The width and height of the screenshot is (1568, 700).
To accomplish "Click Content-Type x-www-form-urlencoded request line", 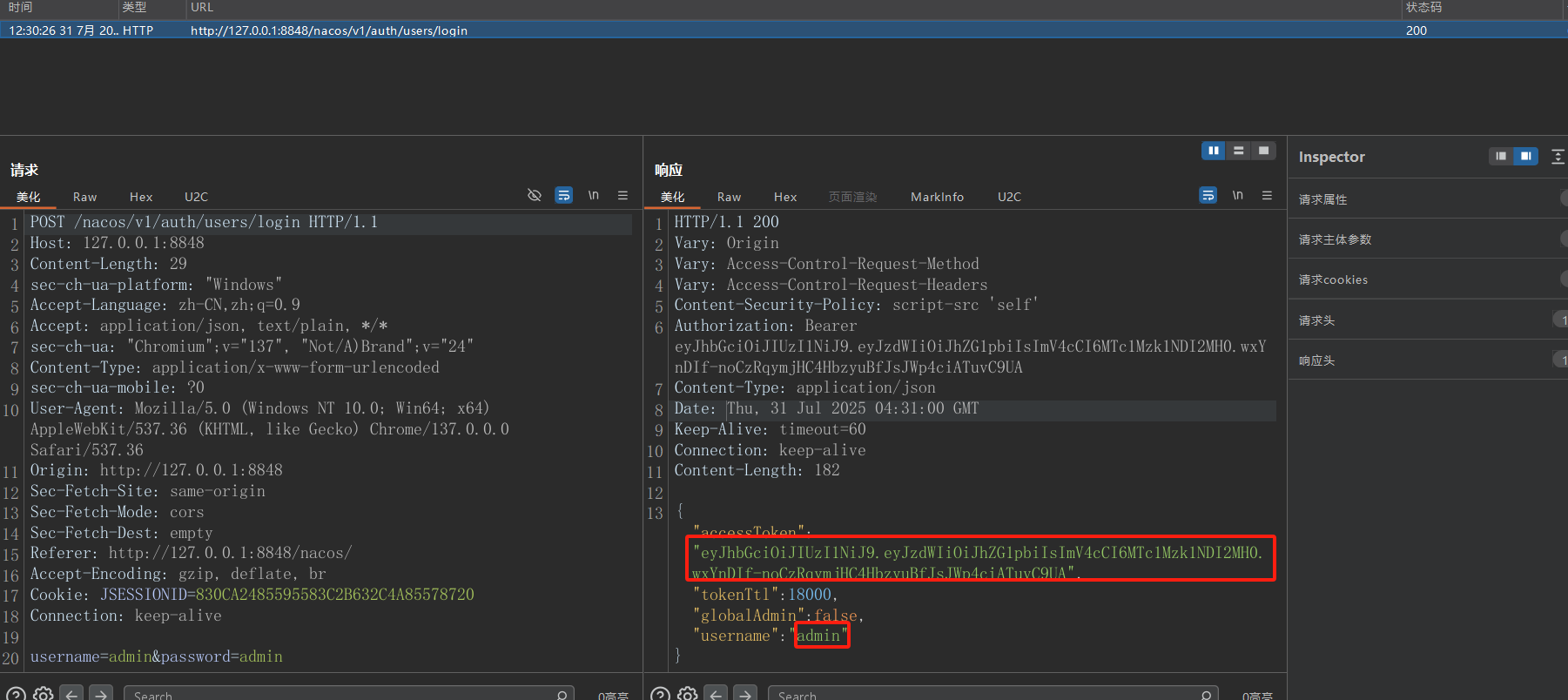I will (x=235, y=367).
